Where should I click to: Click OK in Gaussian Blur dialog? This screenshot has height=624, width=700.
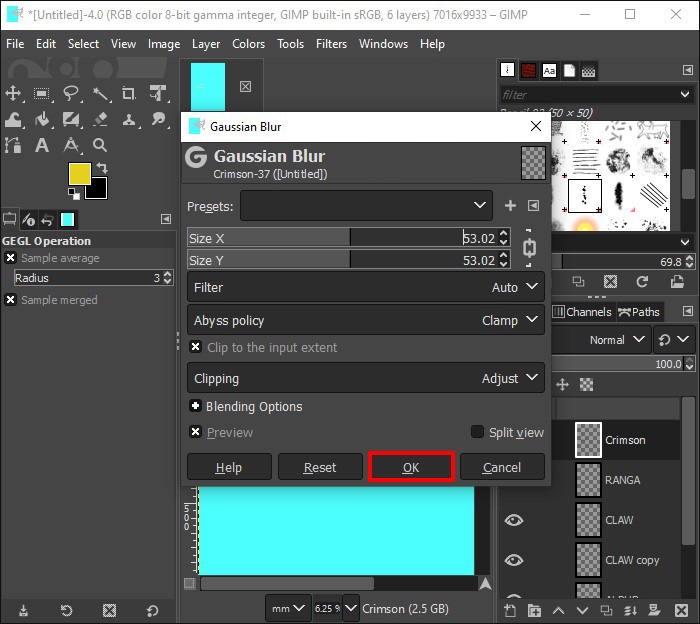coord(411,467)
